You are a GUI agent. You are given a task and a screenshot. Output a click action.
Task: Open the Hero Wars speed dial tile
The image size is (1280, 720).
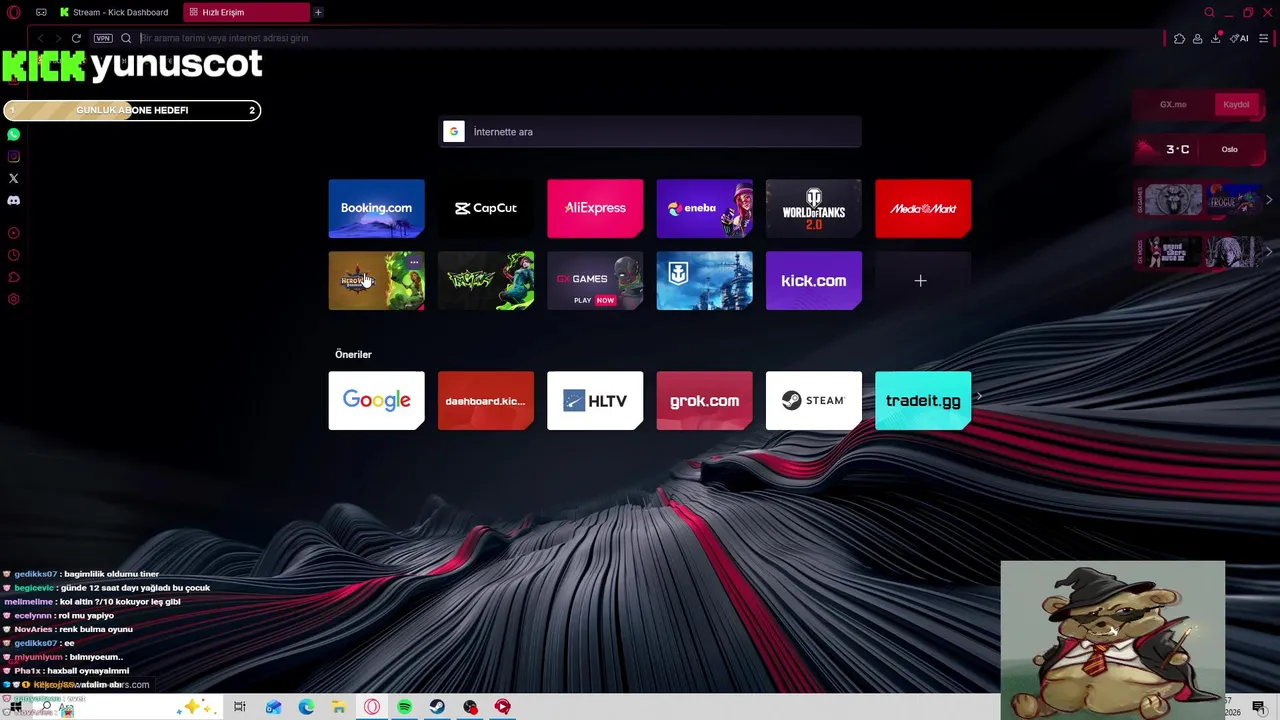click(376, 281)
